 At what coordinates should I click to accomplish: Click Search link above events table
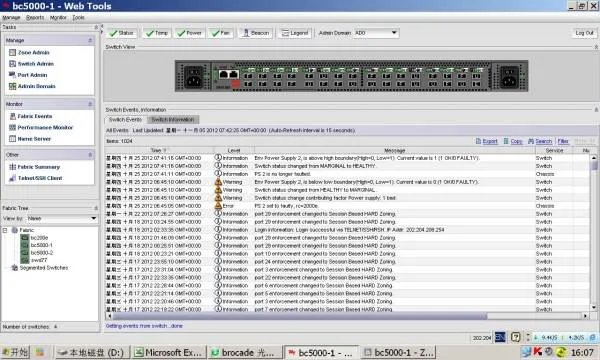(x=540, y=141)
